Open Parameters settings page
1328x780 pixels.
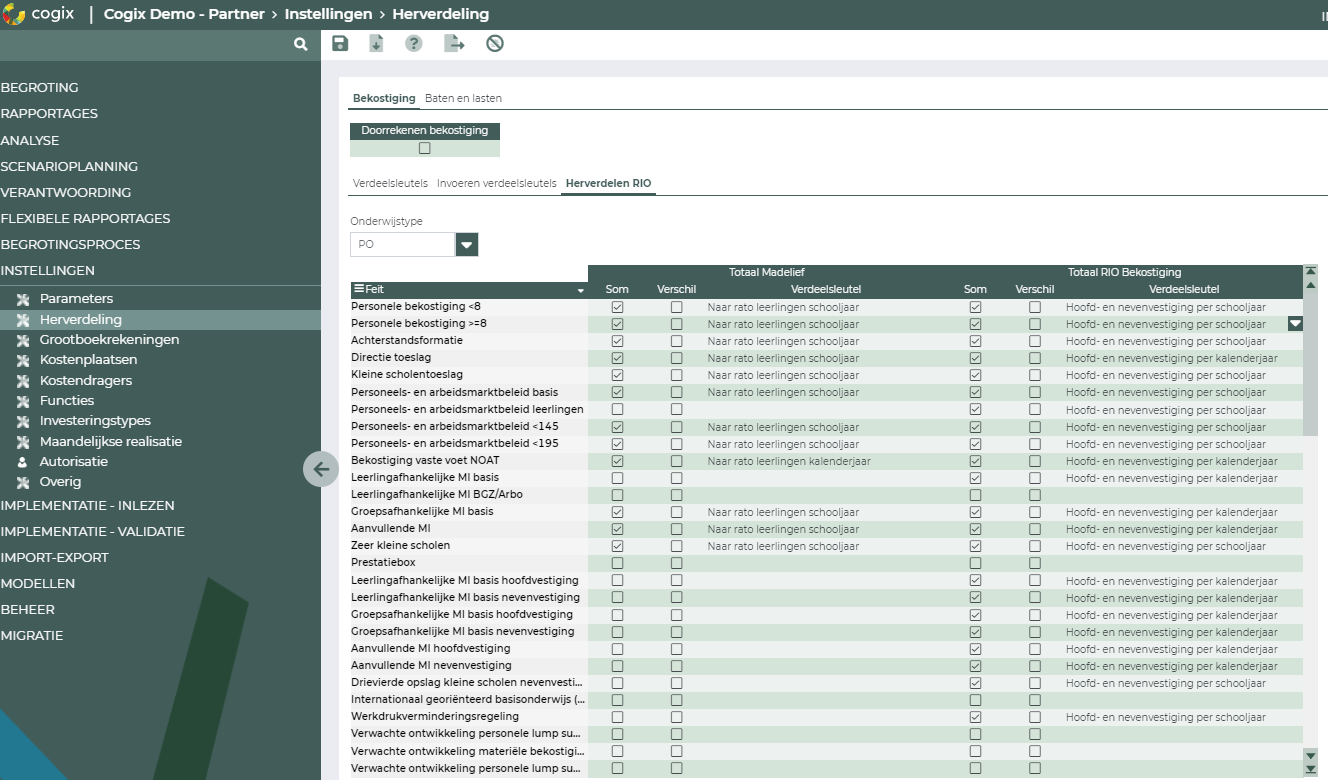[x=76, y=299]
